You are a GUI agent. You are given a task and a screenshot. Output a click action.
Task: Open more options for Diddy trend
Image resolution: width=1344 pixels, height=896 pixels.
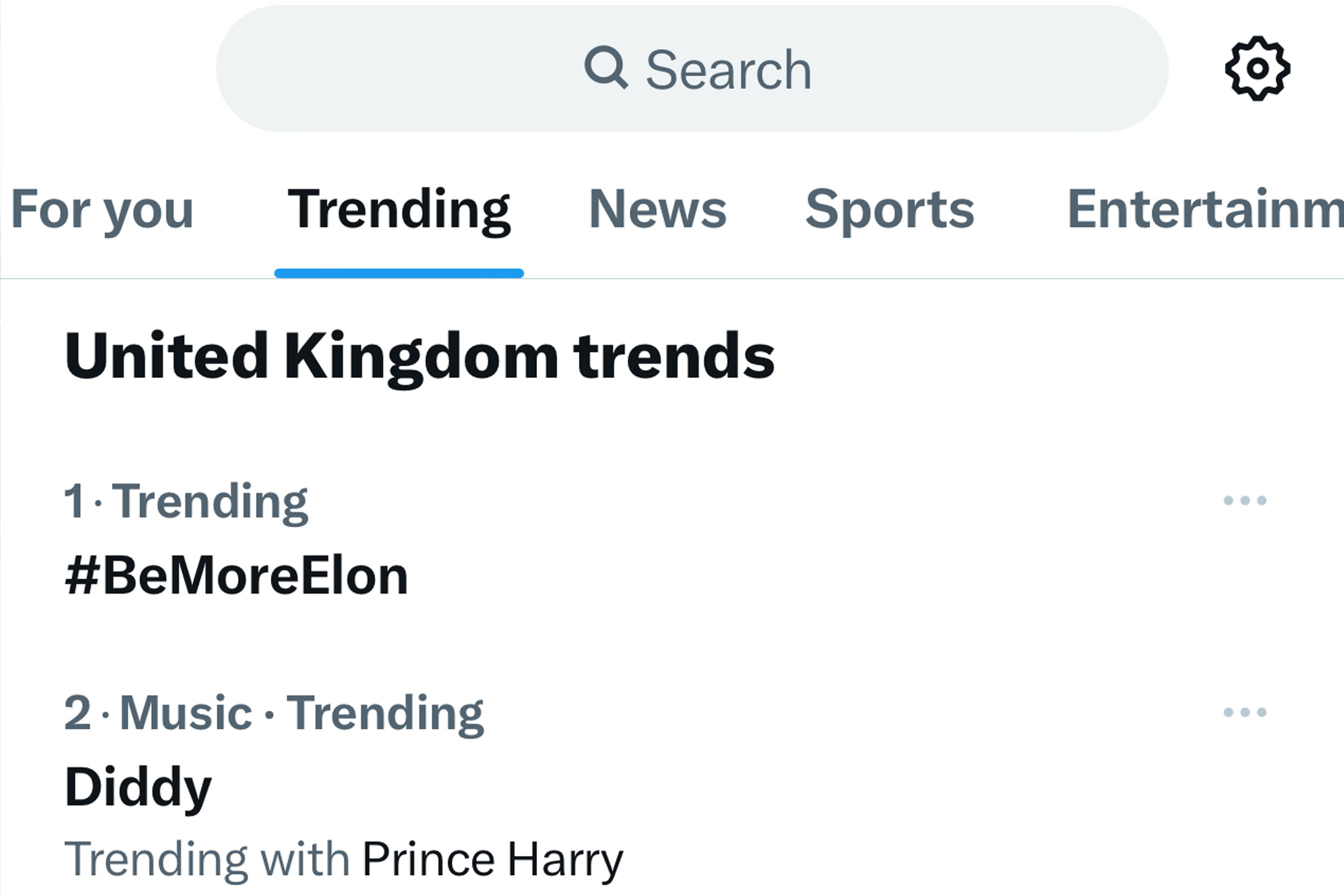1245,713
